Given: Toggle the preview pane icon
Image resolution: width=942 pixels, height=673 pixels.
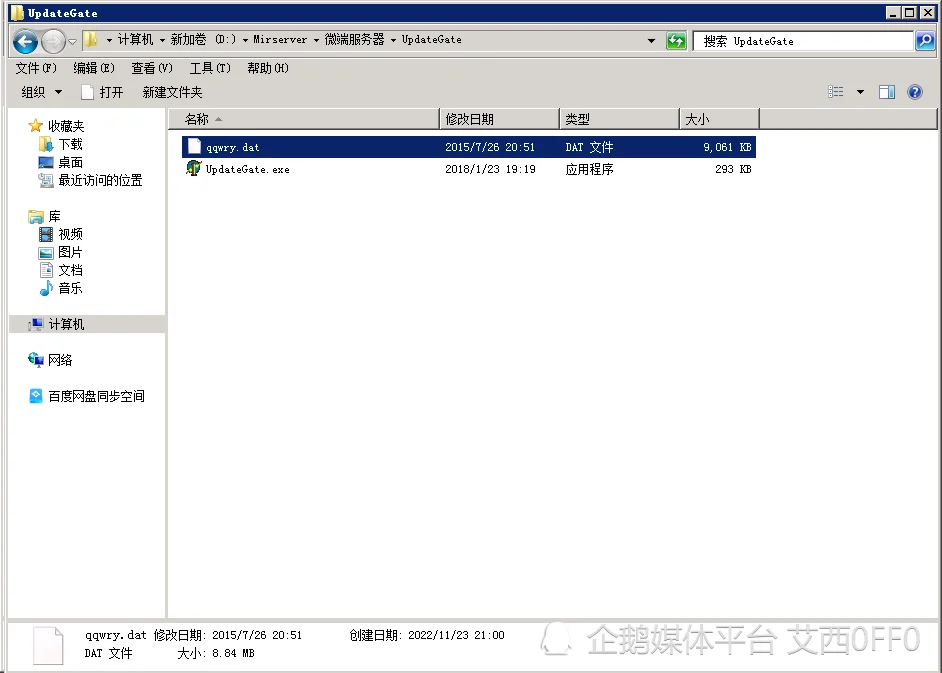Looking at the screenshot, I should pos(886,92).
